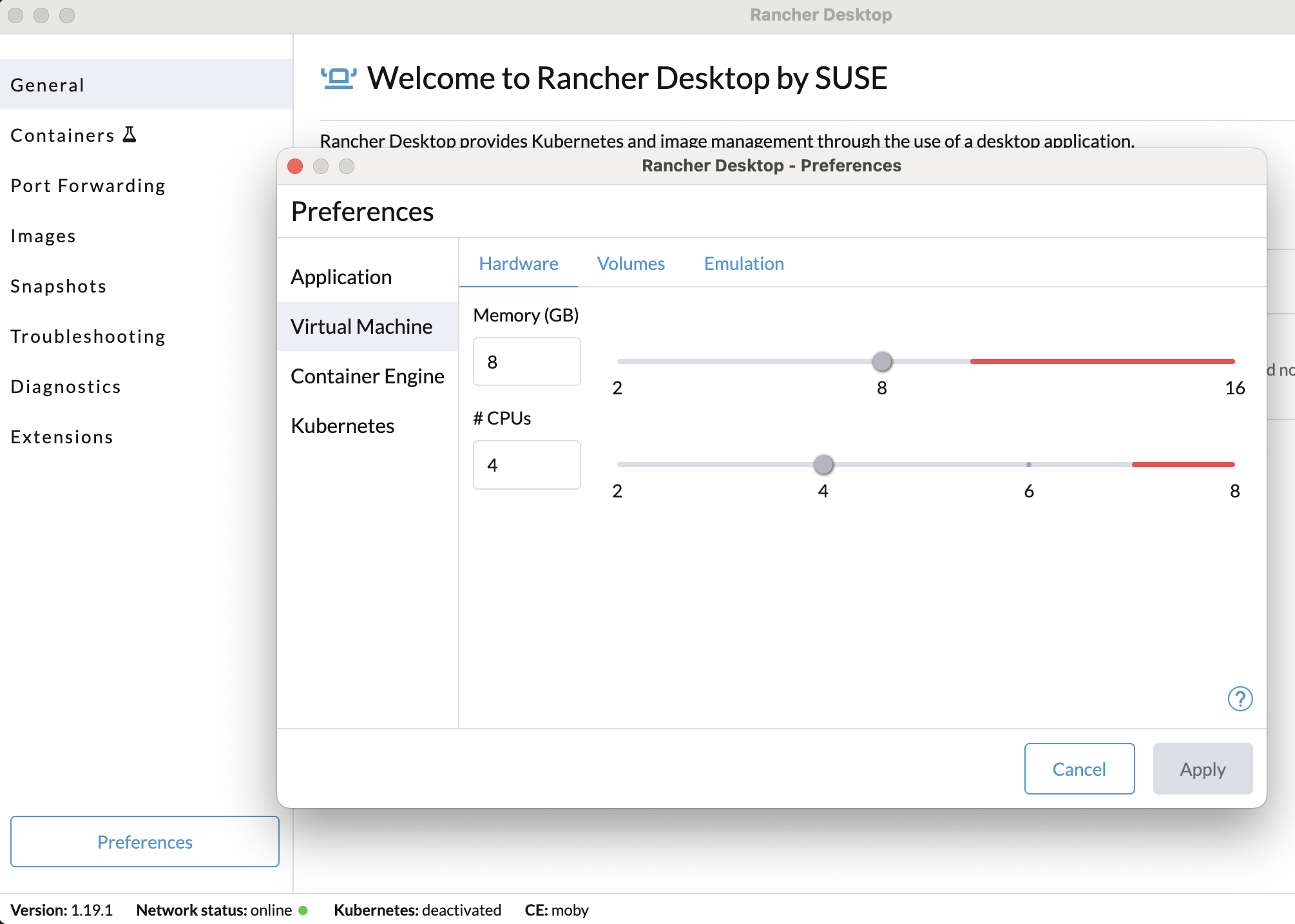
Task: Go to Kubernetes preferences section
Action: (343, 426)
